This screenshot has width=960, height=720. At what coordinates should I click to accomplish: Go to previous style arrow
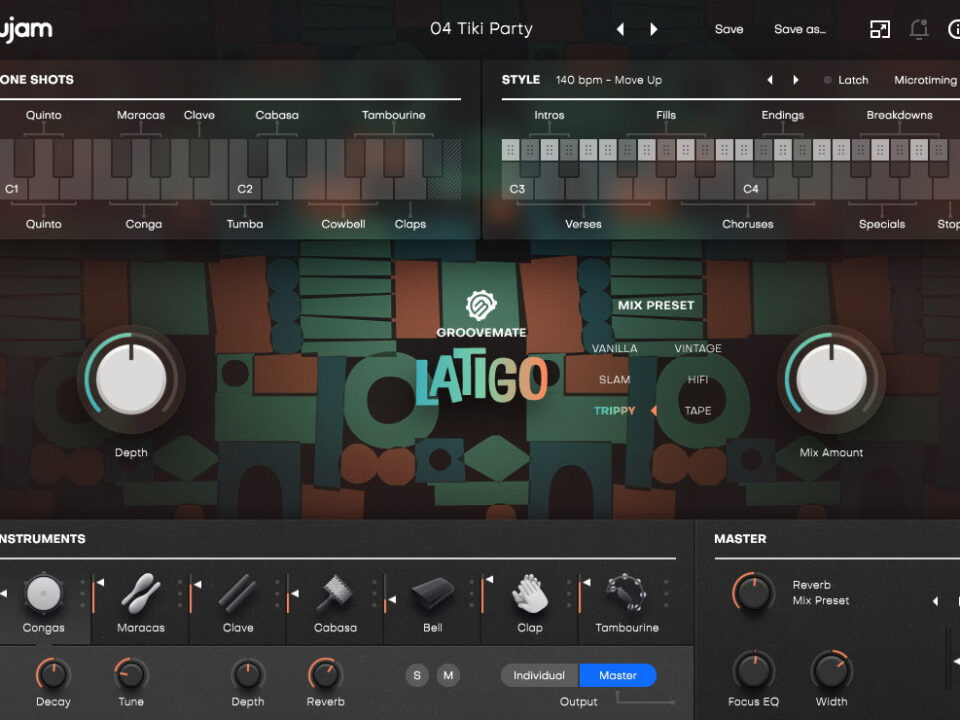pyautogui.click(x=770, y=80)
